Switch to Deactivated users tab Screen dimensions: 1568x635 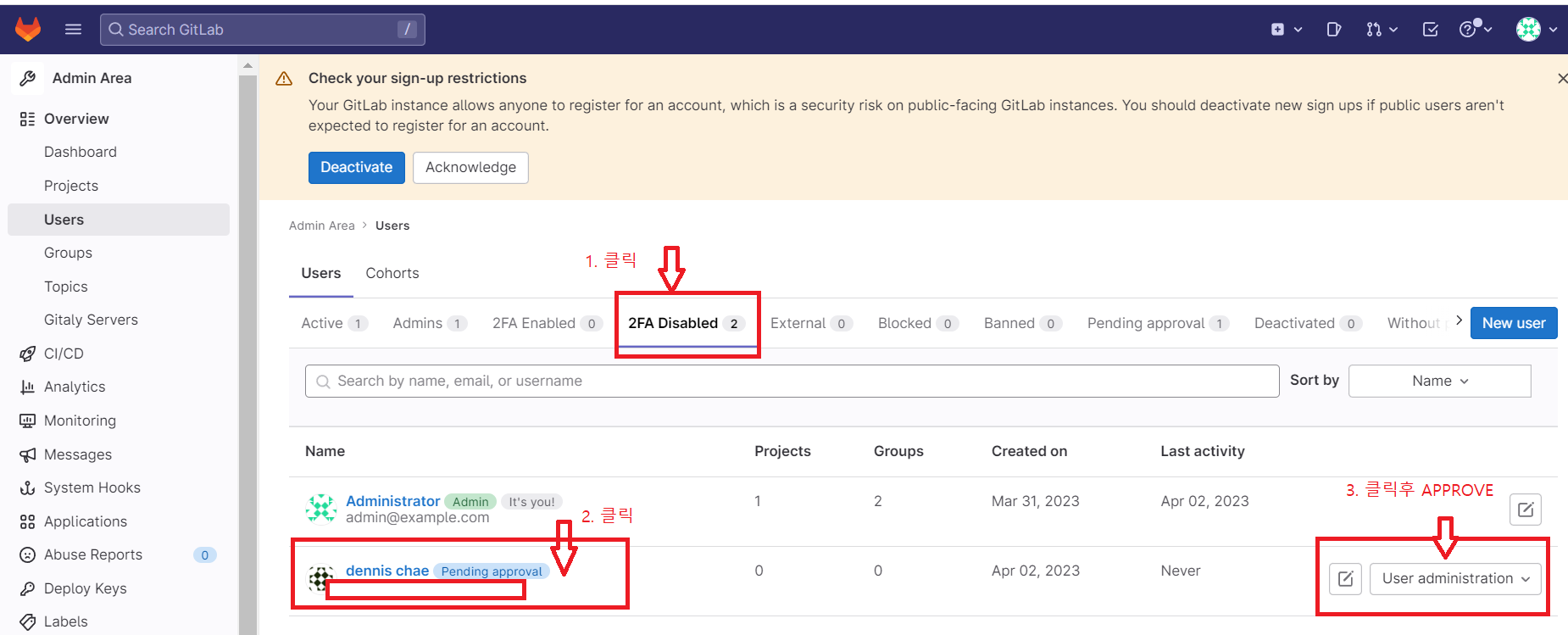click(x=1308, y=323)
